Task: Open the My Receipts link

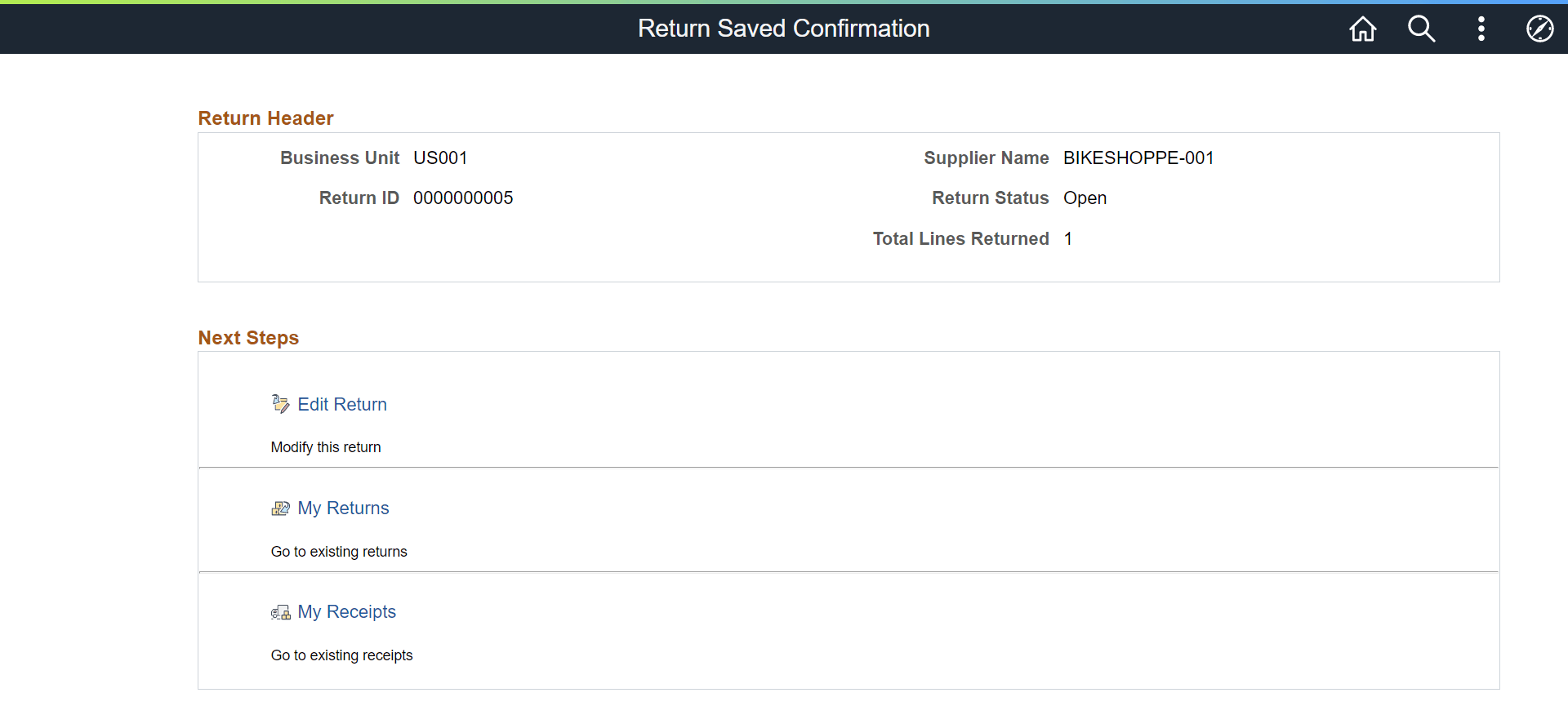Action: point(347,611)
